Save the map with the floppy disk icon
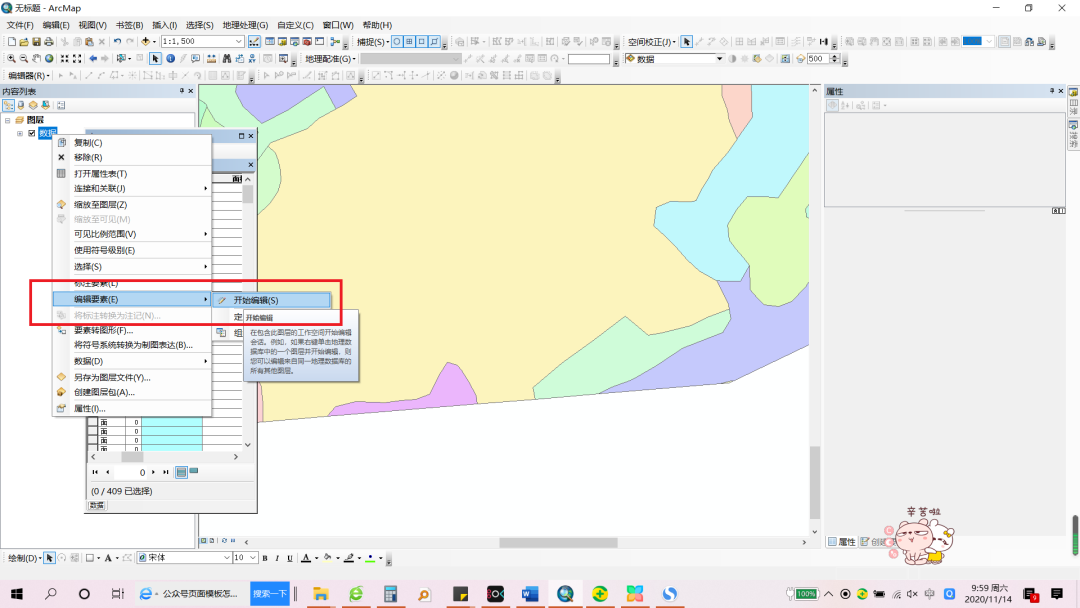The height and width of the screenshot is (608, 1080). (37, 42)
